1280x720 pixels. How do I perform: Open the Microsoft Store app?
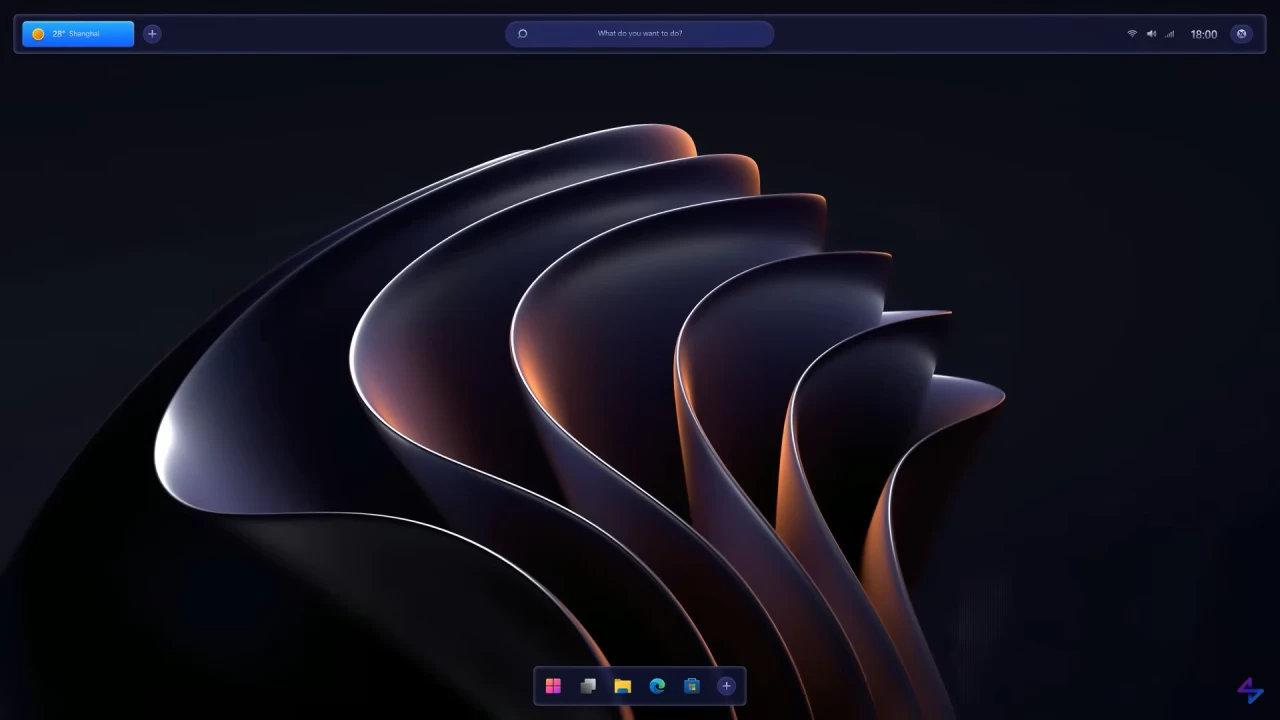691,686
